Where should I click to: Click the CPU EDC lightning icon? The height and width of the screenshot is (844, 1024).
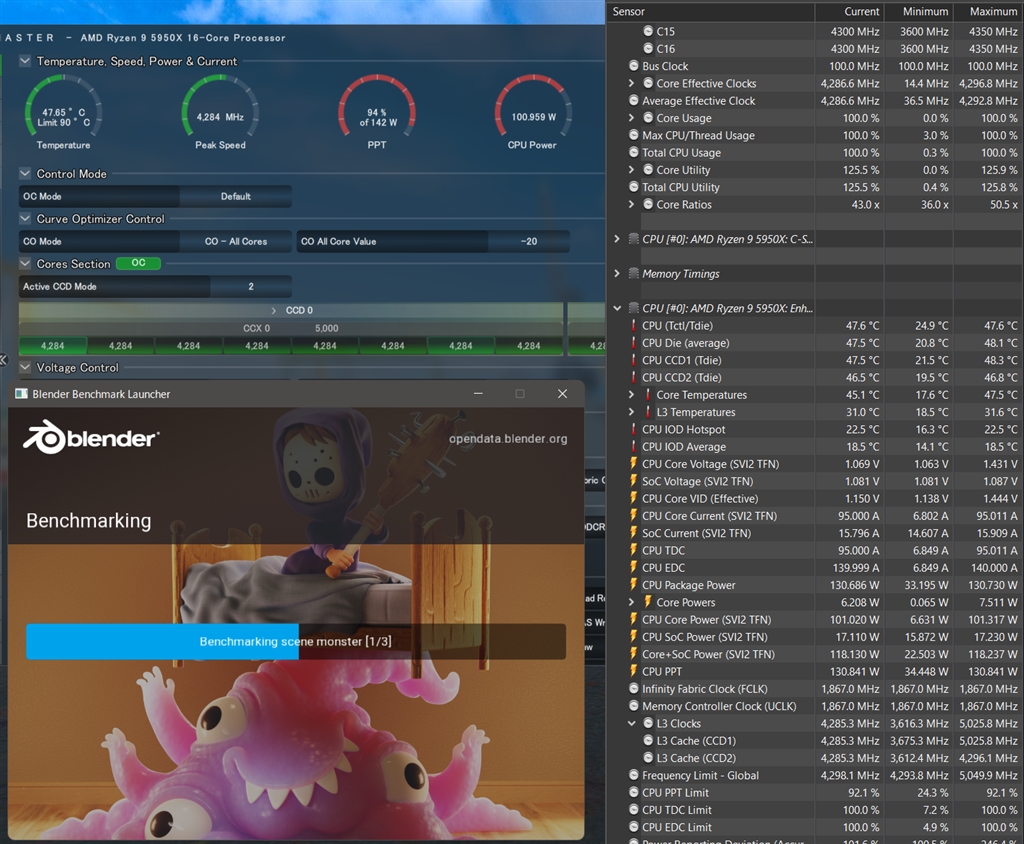coord(633,568)
